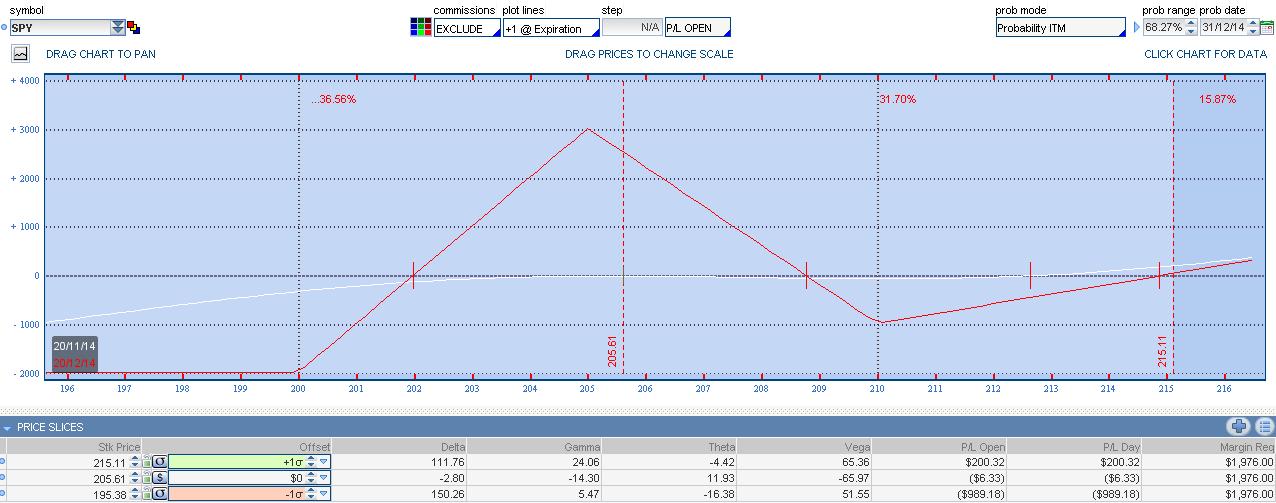
Task: Click the row marker dot of 195.38 slice
Action: [x=2, y=494]
